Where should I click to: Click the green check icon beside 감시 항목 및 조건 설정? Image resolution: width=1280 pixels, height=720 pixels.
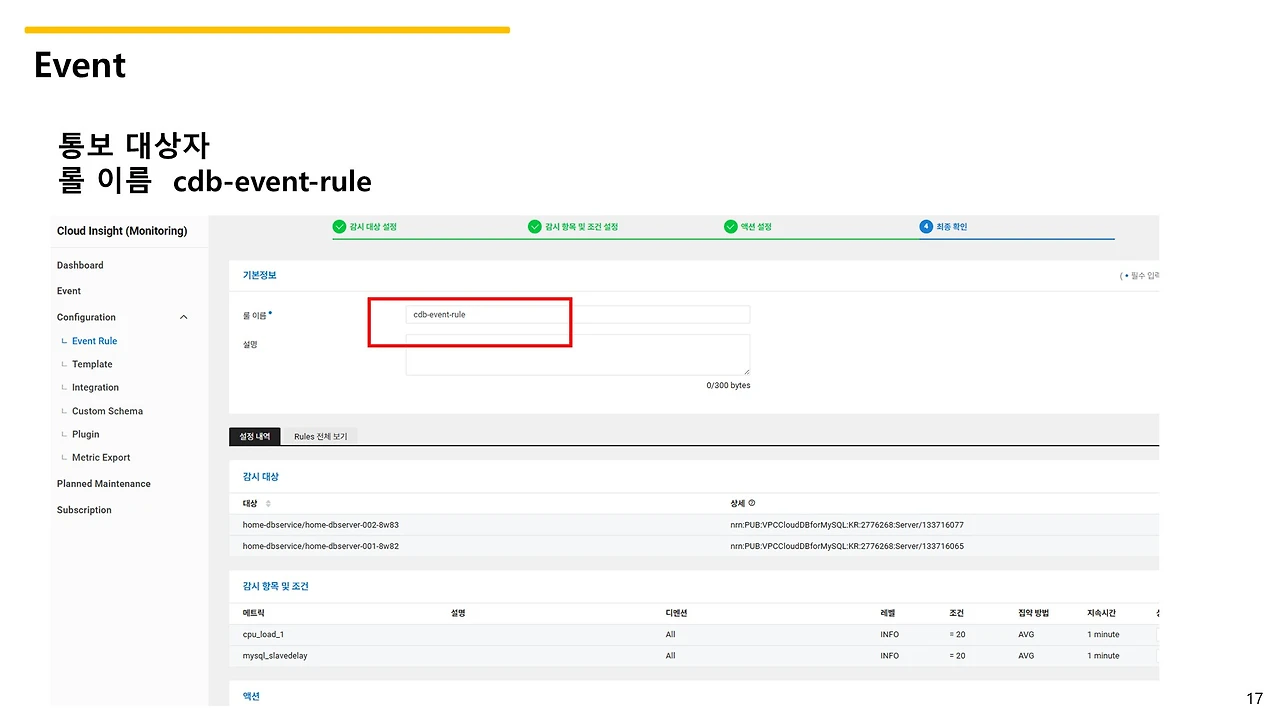coord(535,227)
